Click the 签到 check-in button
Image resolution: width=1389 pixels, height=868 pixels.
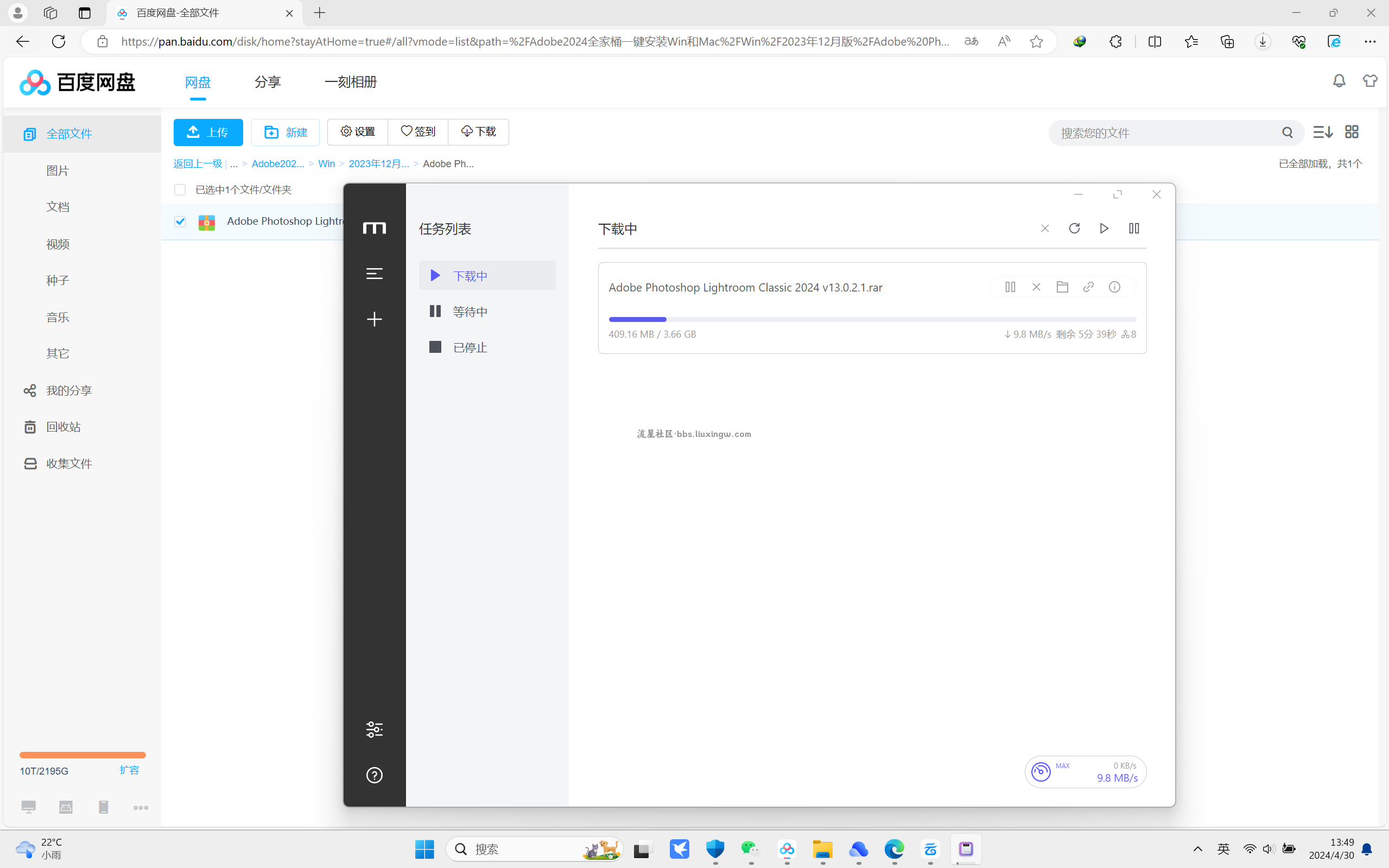tap(418, 131)
